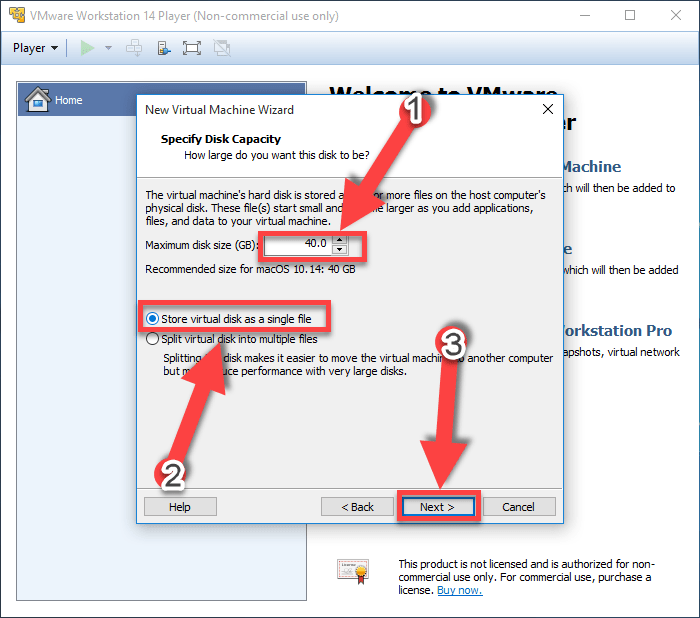700x618 pixels.
Task: Open Help for the wizard
Action: point(180,507)
